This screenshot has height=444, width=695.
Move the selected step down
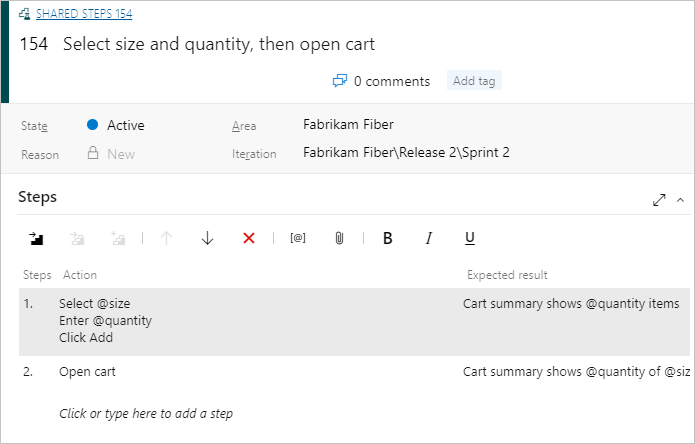207,238
